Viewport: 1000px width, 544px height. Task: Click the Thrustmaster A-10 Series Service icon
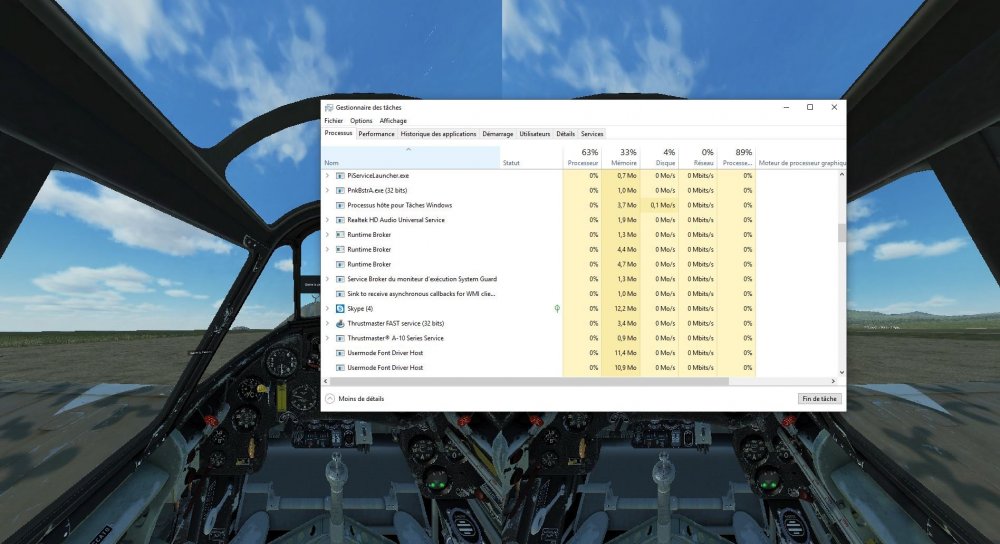tap(341, 338)
